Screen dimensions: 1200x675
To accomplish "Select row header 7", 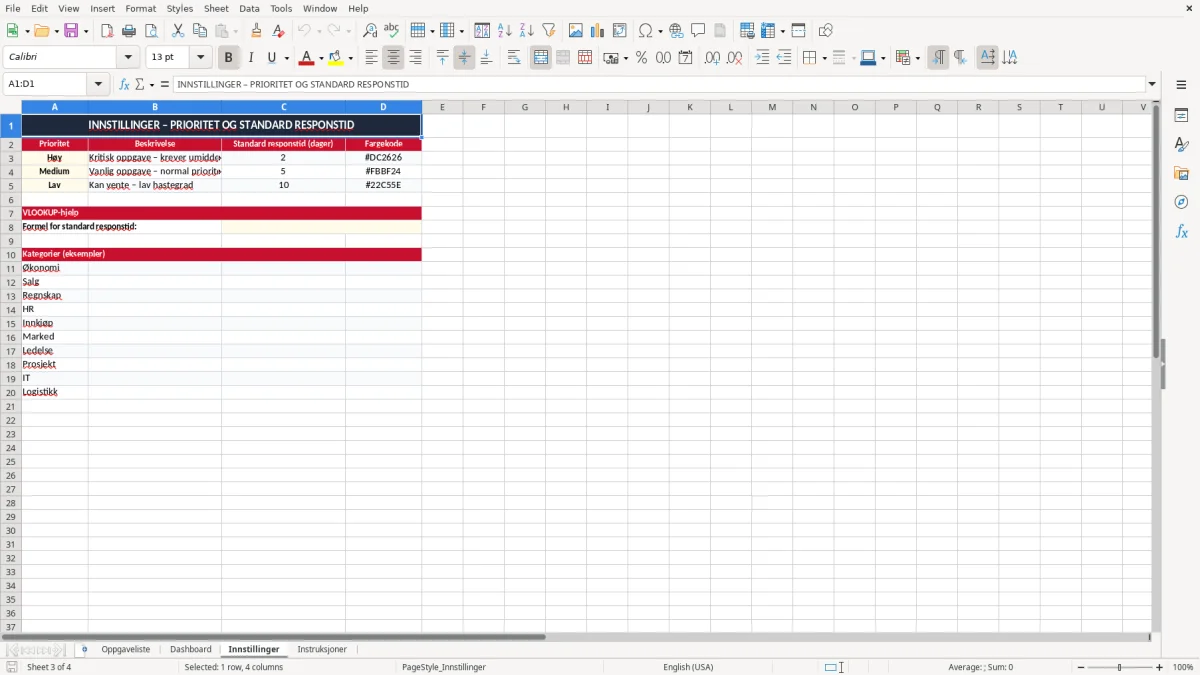I will (x=11, y=213).
